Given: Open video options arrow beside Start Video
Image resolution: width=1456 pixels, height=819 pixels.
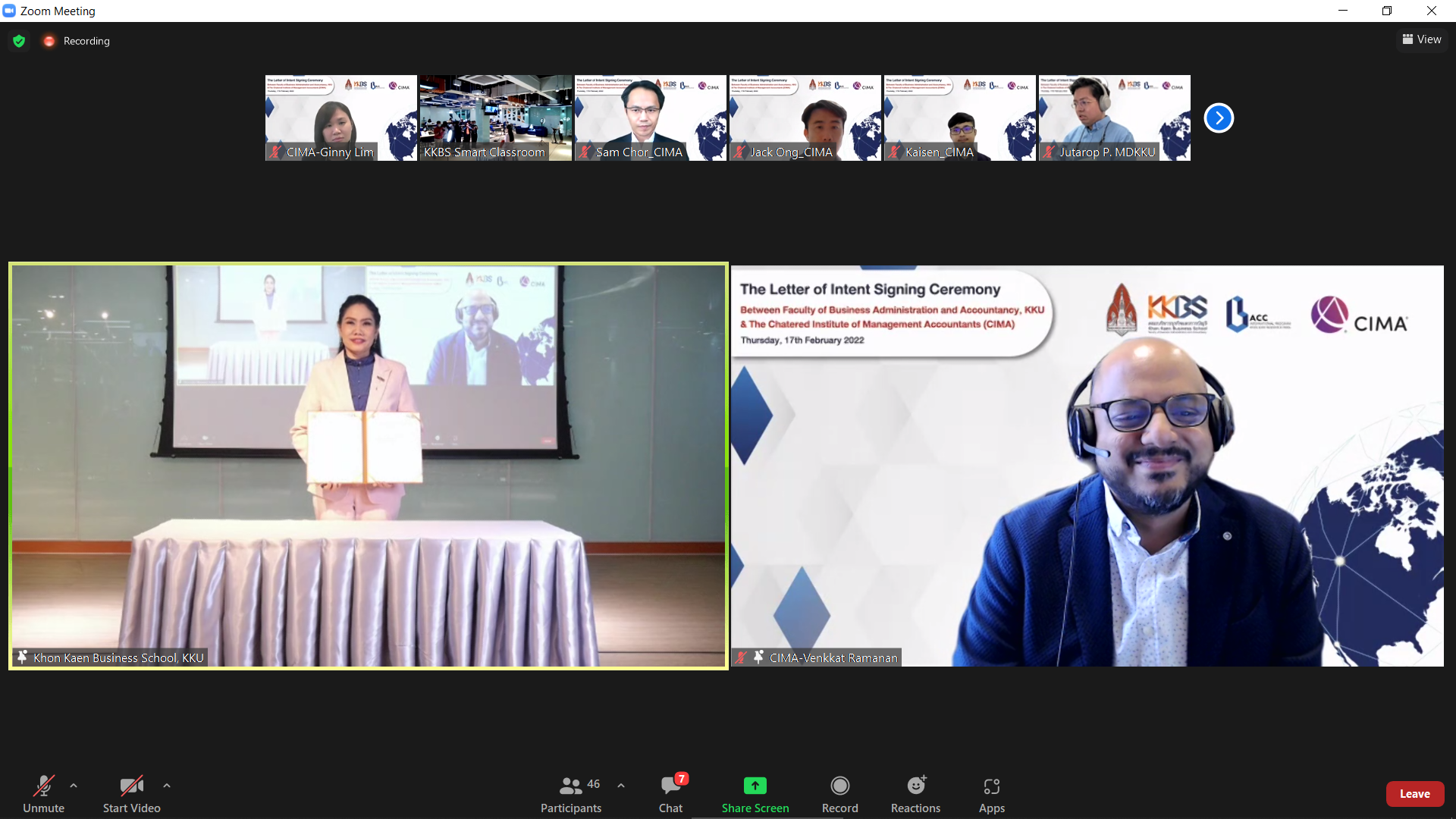Looking at the screenshot, I should [167, 786].
